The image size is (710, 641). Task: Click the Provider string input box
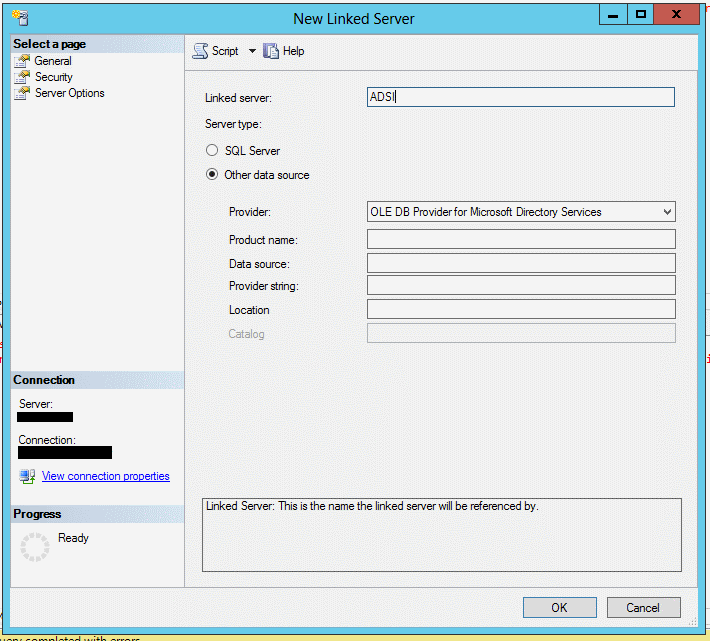coord(521,286)
